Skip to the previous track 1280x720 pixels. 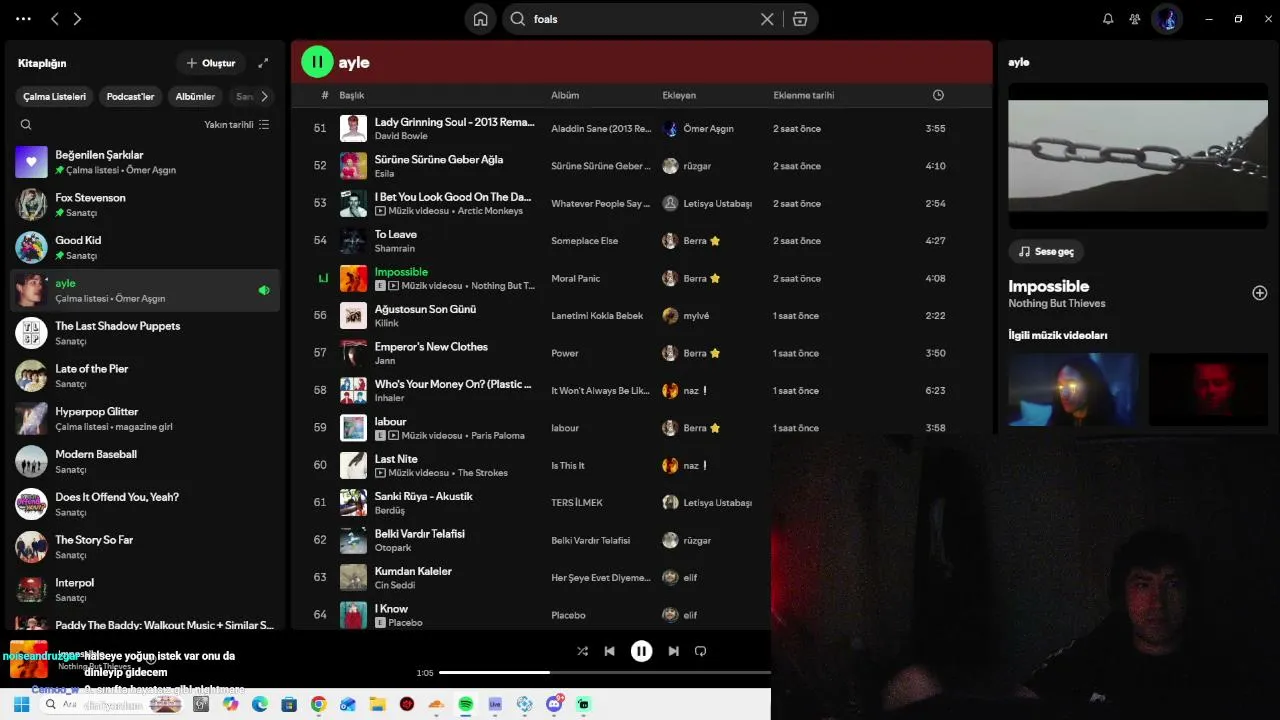pos(609,651)
